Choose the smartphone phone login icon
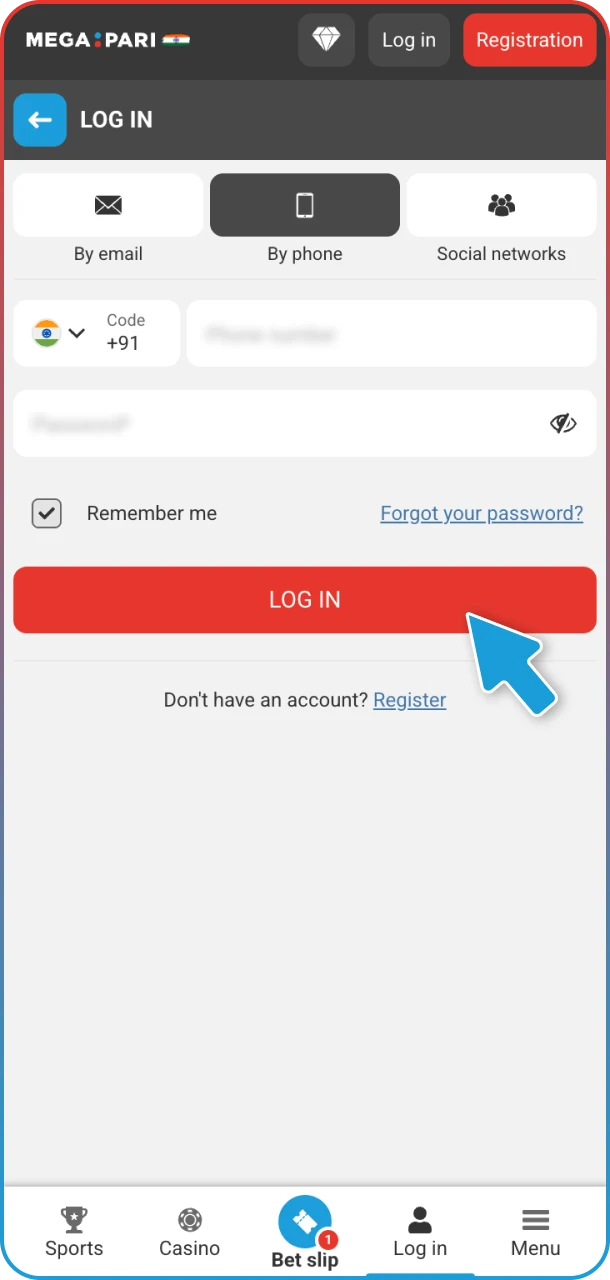The image size is (610, 1280). [305, 205]
